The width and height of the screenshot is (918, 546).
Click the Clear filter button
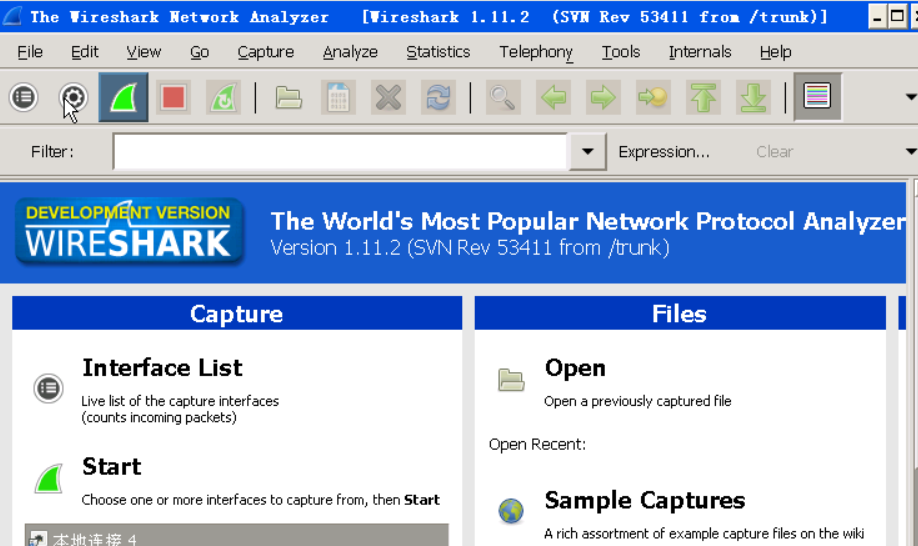774,152
